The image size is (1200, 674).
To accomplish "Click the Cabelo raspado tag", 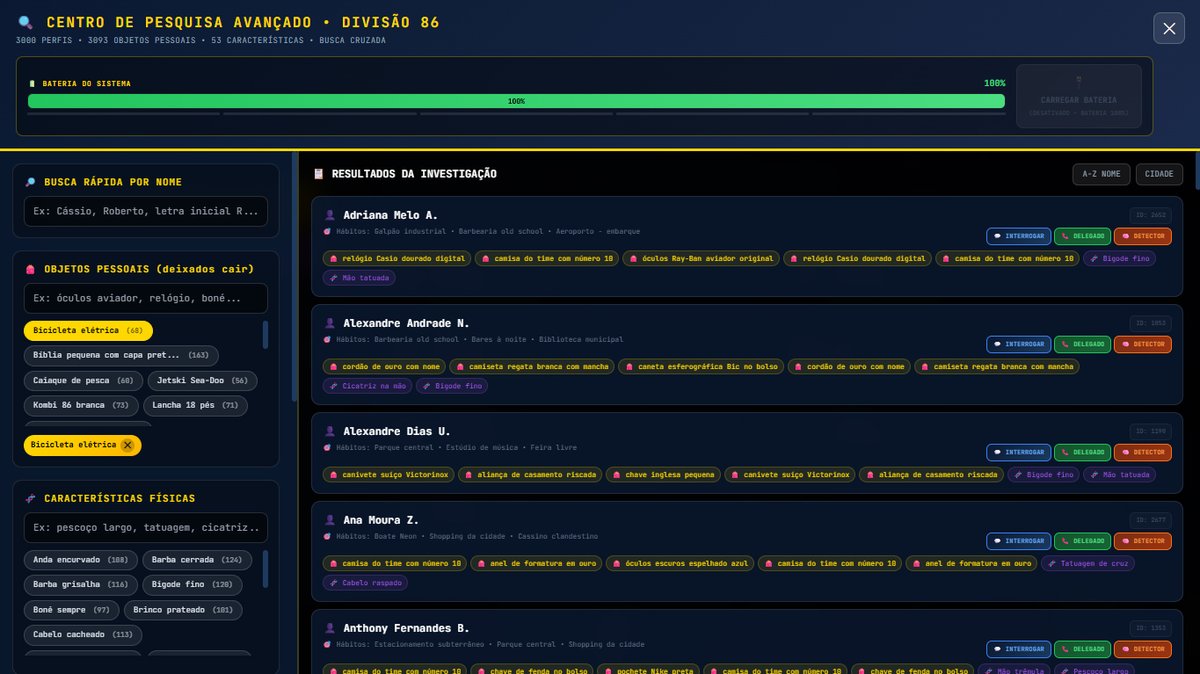I will [x=364, y=583].
